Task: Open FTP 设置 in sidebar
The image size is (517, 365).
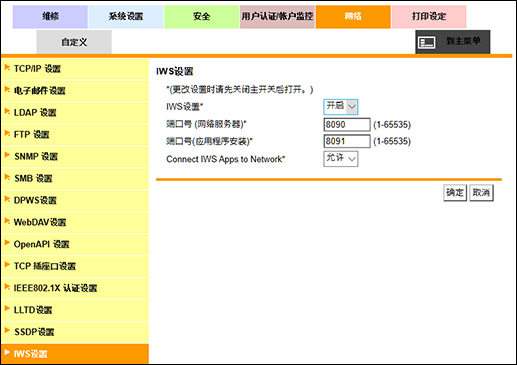Action: (x=75, y=135)
